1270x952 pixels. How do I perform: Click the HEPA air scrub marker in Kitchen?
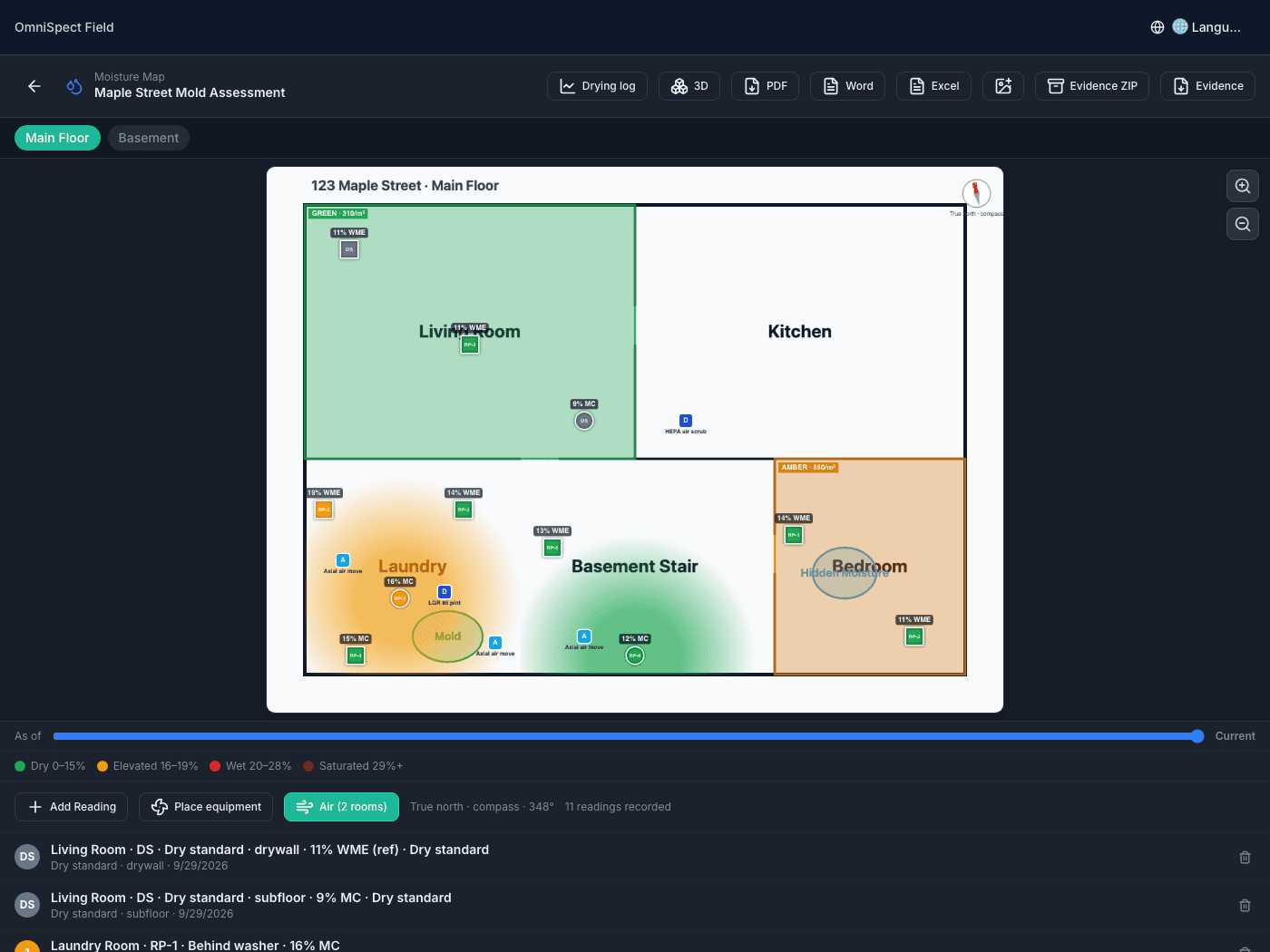(x=686, y=421)
